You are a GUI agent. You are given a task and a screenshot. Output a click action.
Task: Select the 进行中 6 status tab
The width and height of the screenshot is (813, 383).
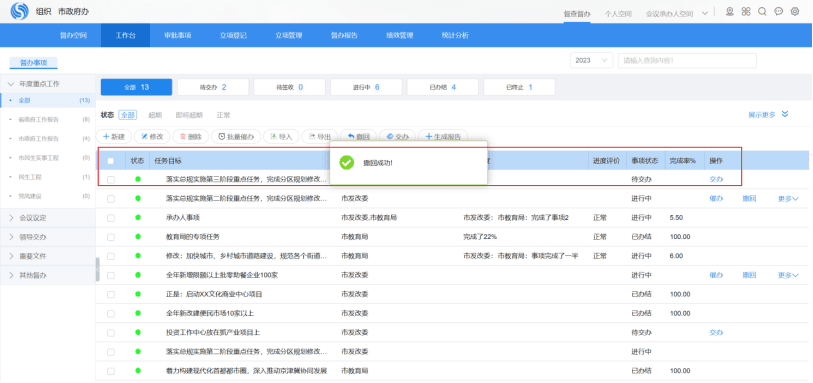click(x=366, y=87)
